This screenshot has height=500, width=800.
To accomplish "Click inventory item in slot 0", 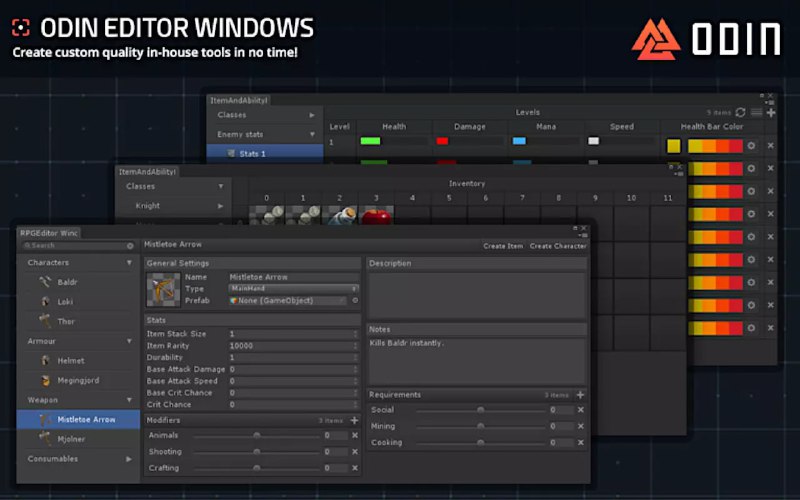I will click(x=266, y=215).
